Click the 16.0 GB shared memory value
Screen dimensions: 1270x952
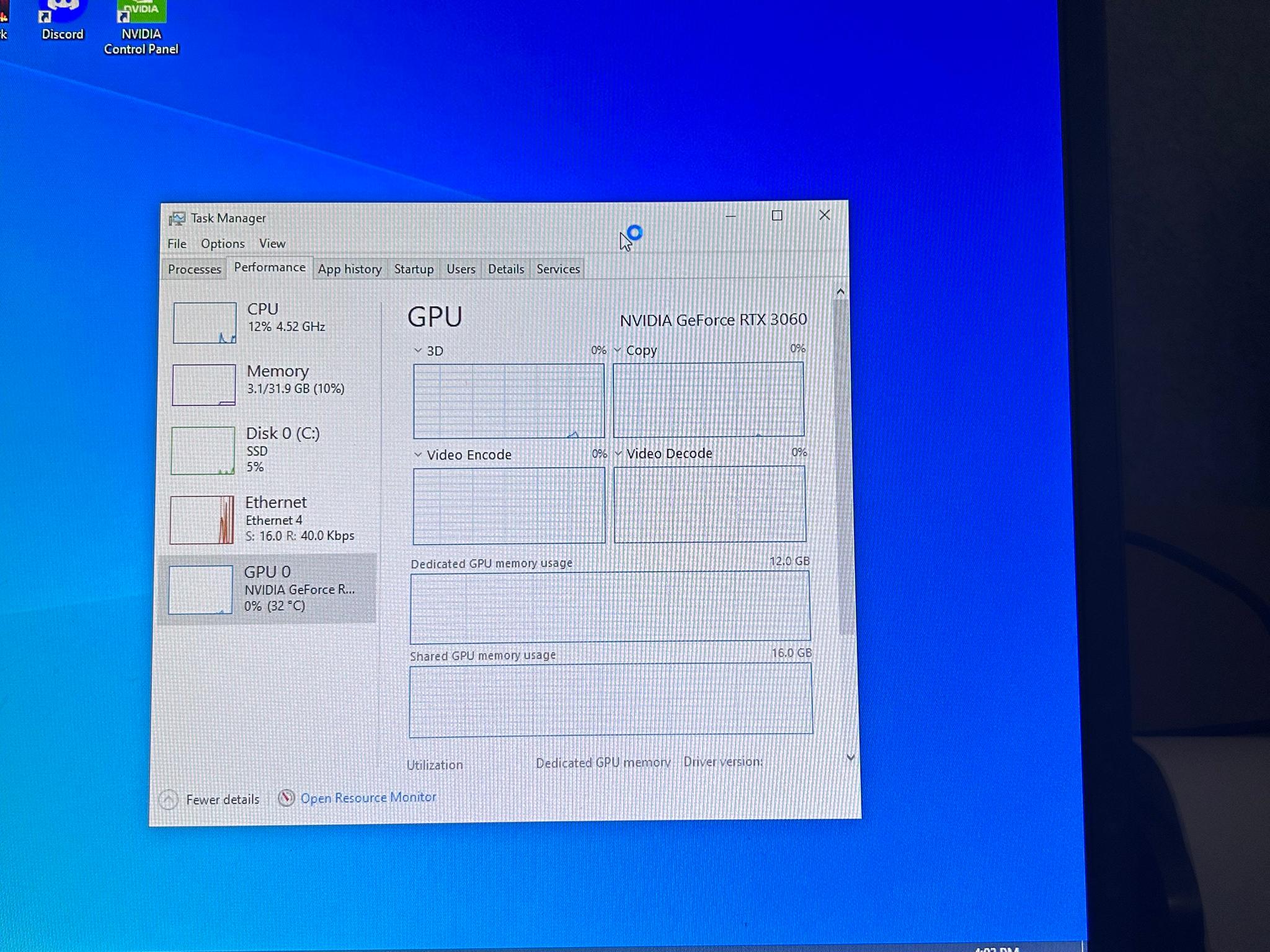[791, 653]
